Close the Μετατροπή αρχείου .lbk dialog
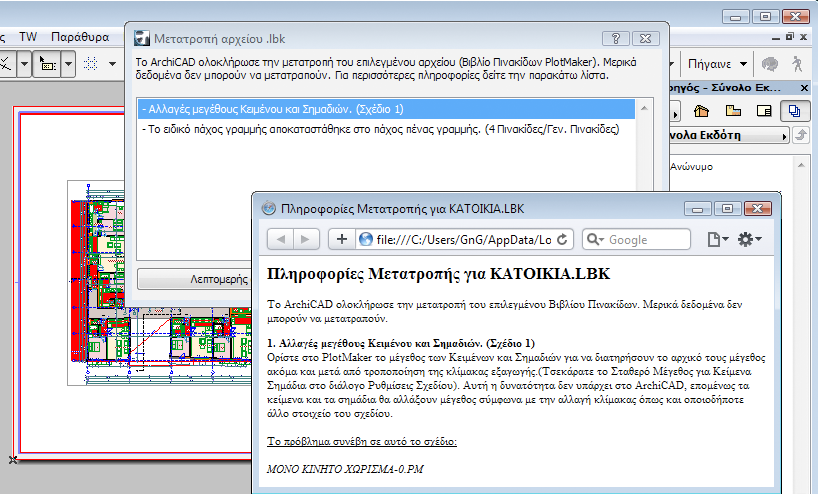This screenshot has height=494, width=818. click(646, 38)
